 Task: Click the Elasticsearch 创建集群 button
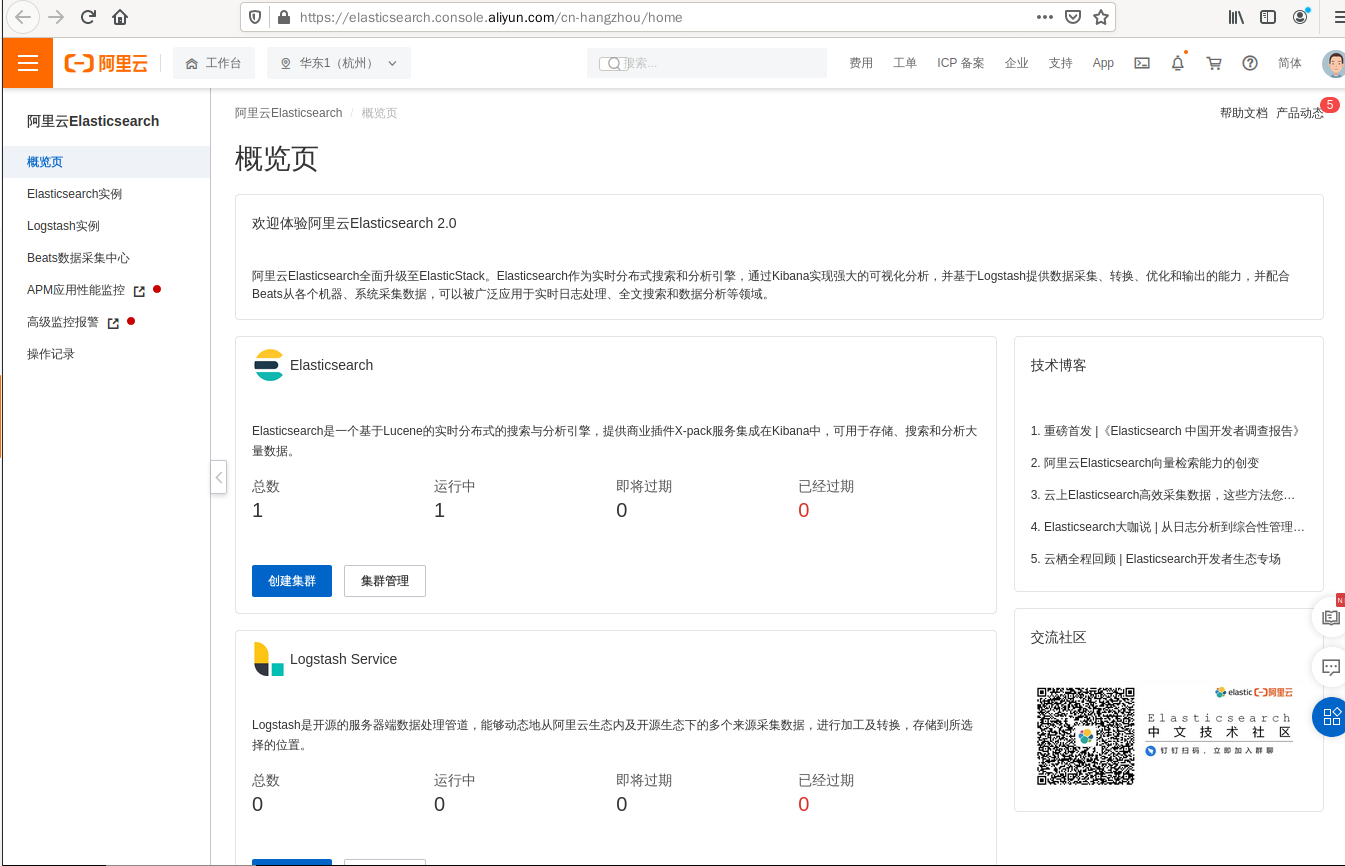(x=292, y=581)
